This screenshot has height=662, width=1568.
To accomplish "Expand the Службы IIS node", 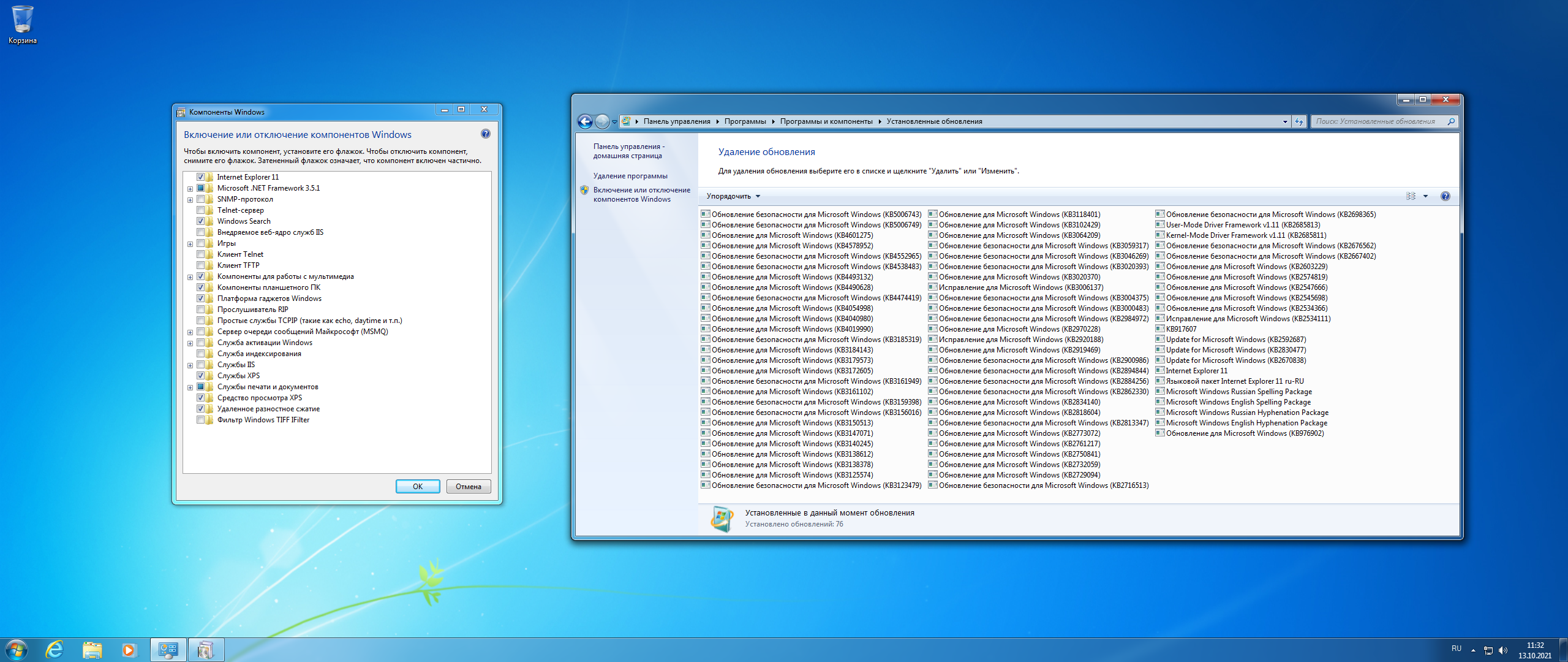I will coord(190,365).
